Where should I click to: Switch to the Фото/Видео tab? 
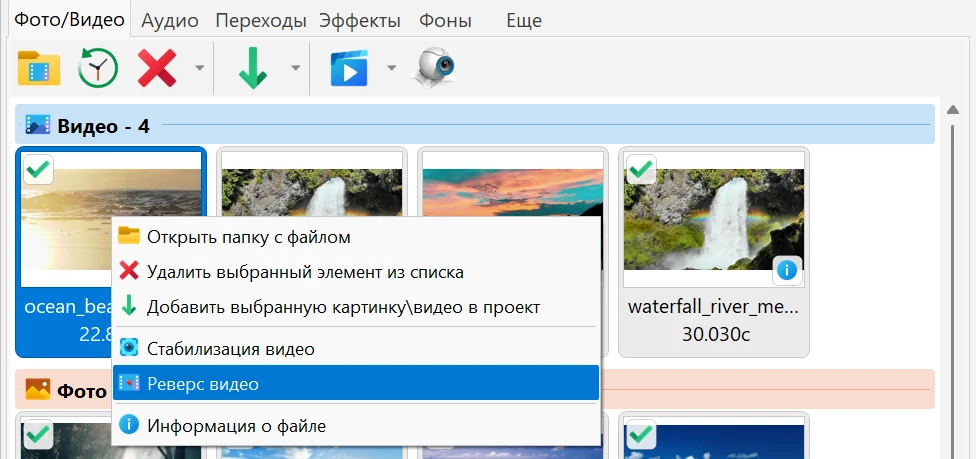69,20
